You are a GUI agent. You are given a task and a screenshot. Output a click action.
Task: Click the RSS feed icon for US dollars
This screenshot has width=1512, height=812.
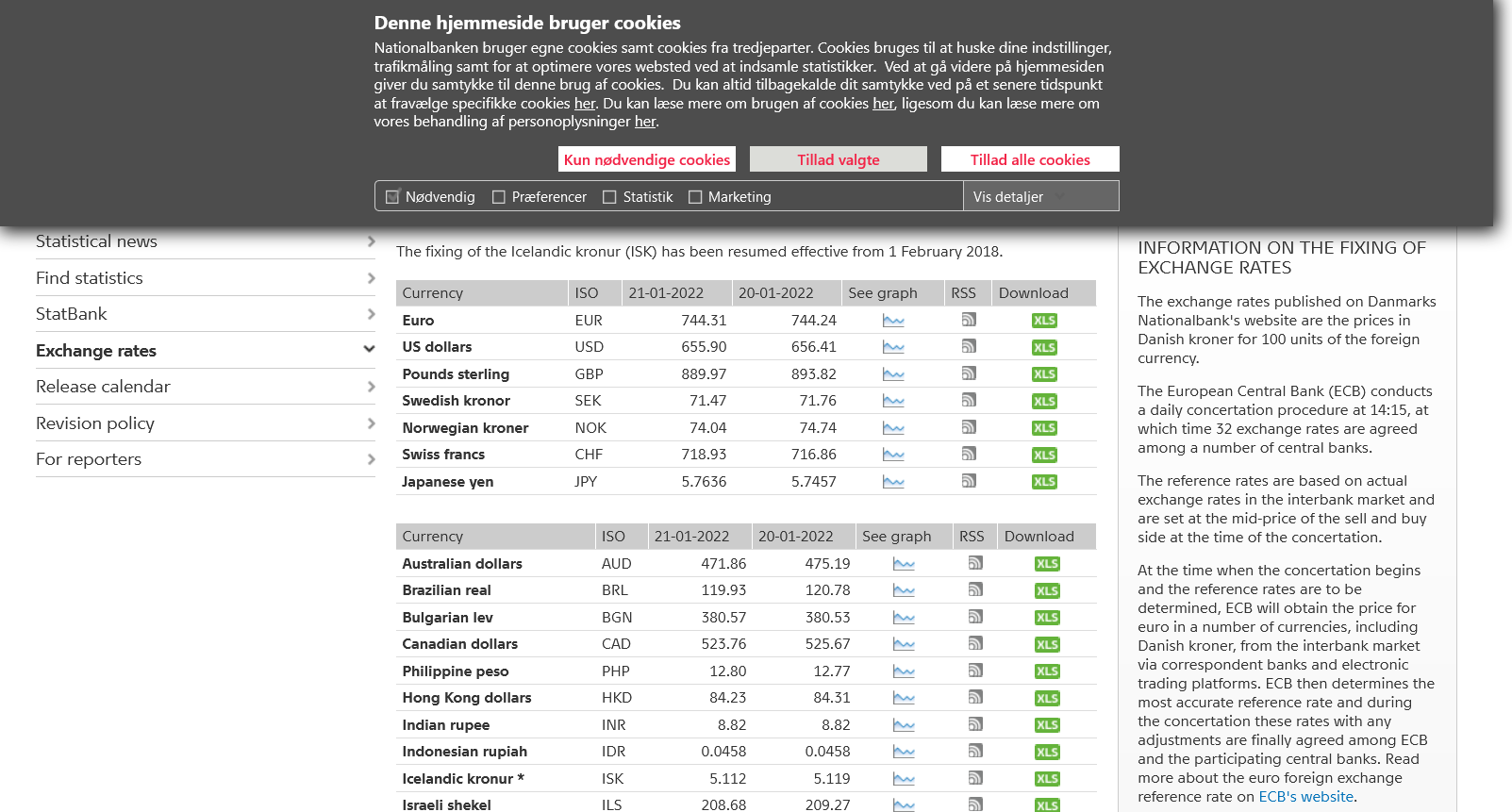coord(968,346)
